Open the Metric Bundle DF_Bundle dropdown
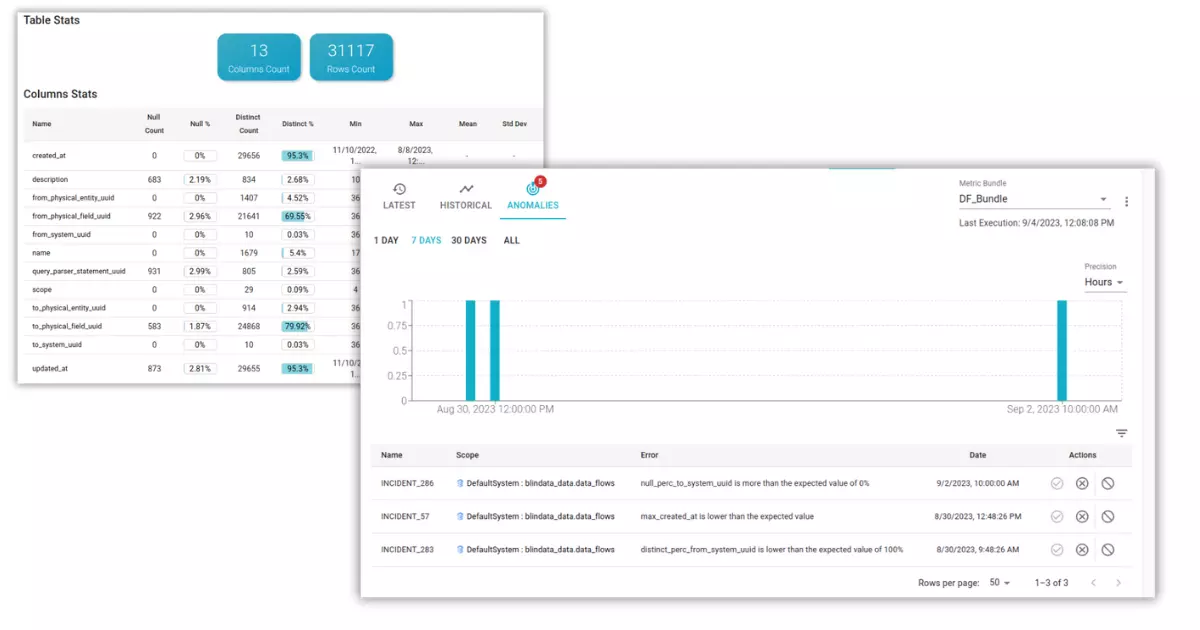The image size is (1200, 630). [x=1033, y=199]
